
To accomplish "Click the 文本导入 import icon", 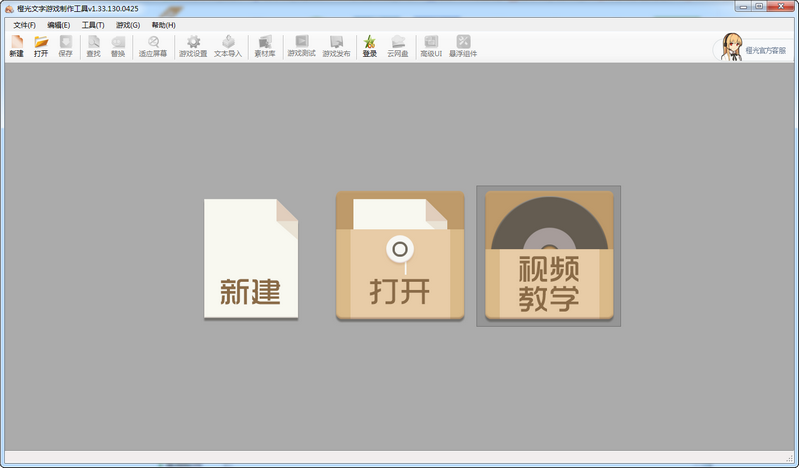I will coord(228,46).
